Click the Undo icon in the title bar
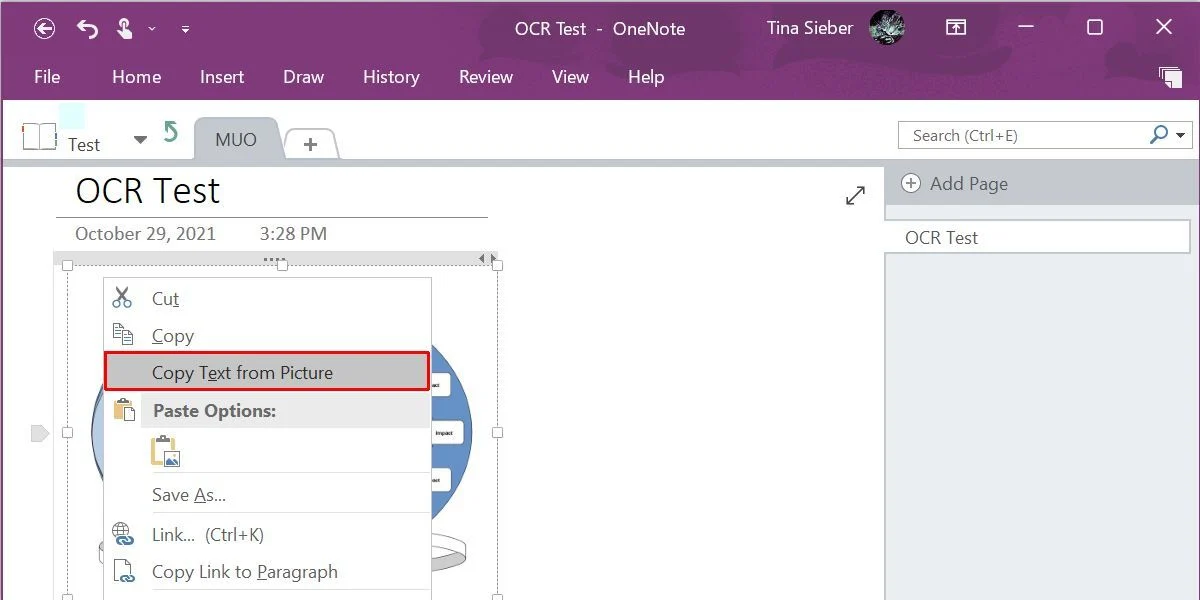The width and height of the screenshot is (1200, 600). pyautogui.click(x=87, y=29)
